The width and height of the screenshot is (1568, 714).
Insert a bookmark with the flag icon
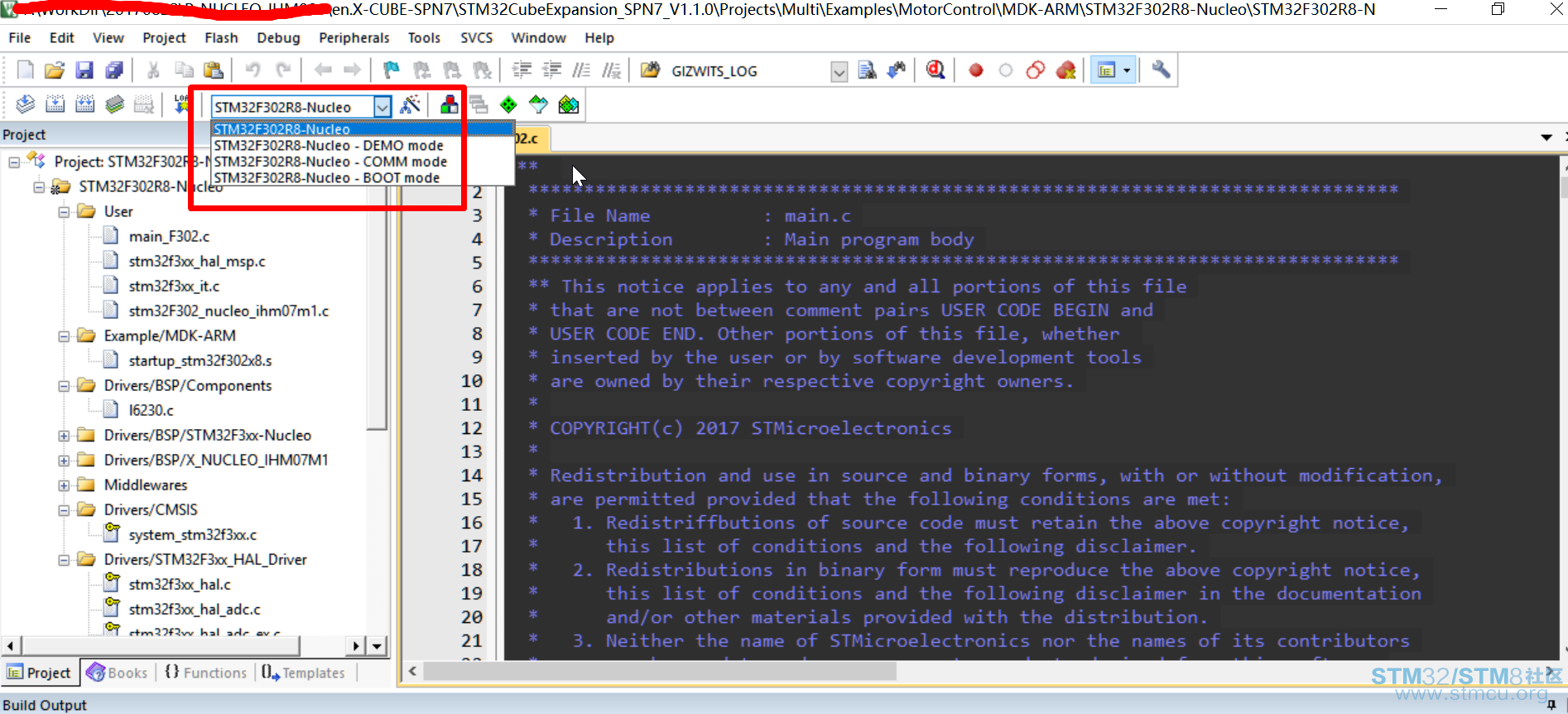[x=392, y=70]
